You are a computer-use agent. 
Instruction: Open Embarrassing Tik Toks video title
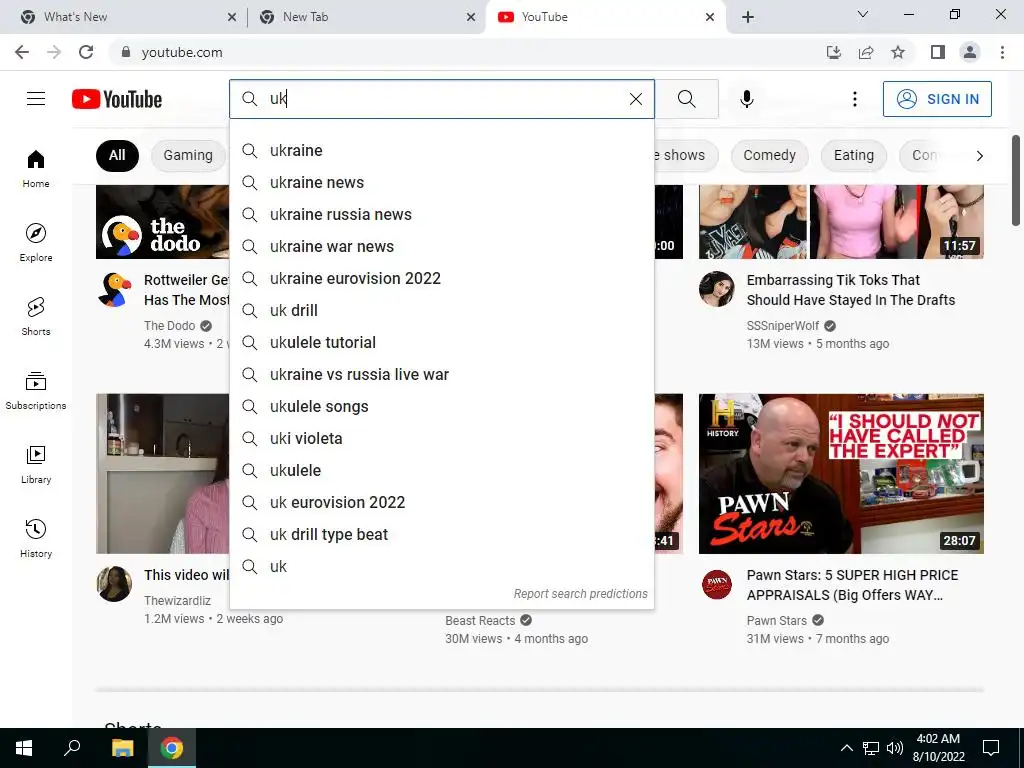click(x=850, y=290)
